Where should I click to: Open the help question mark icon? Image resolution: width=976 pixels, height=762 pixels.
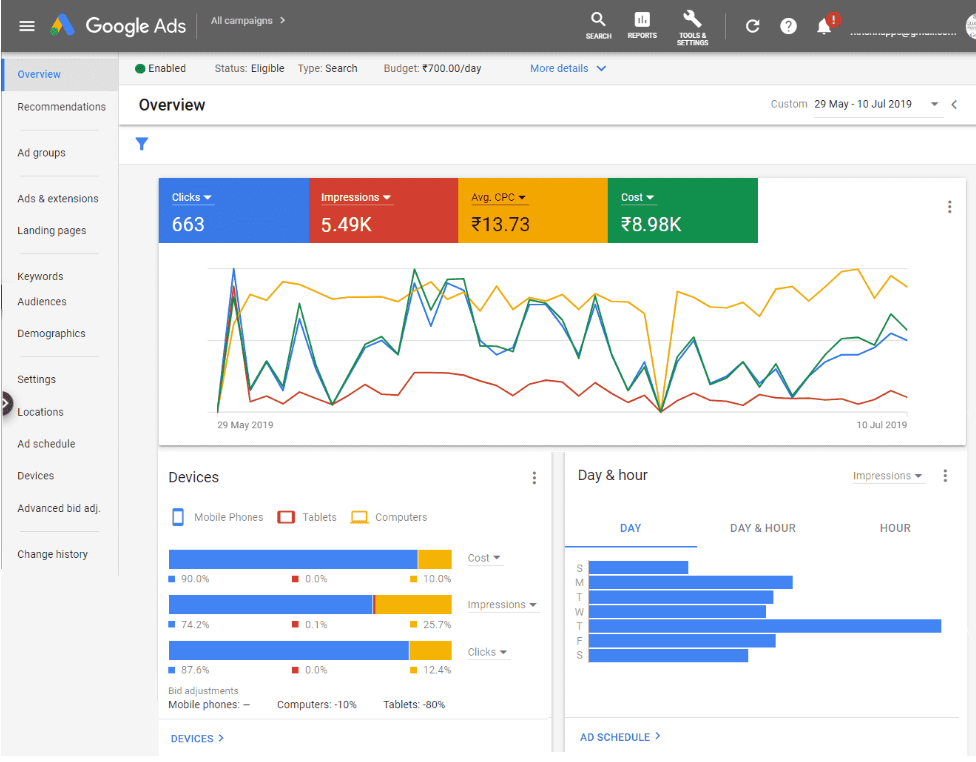pyautogui.click(x=788, y=26)
